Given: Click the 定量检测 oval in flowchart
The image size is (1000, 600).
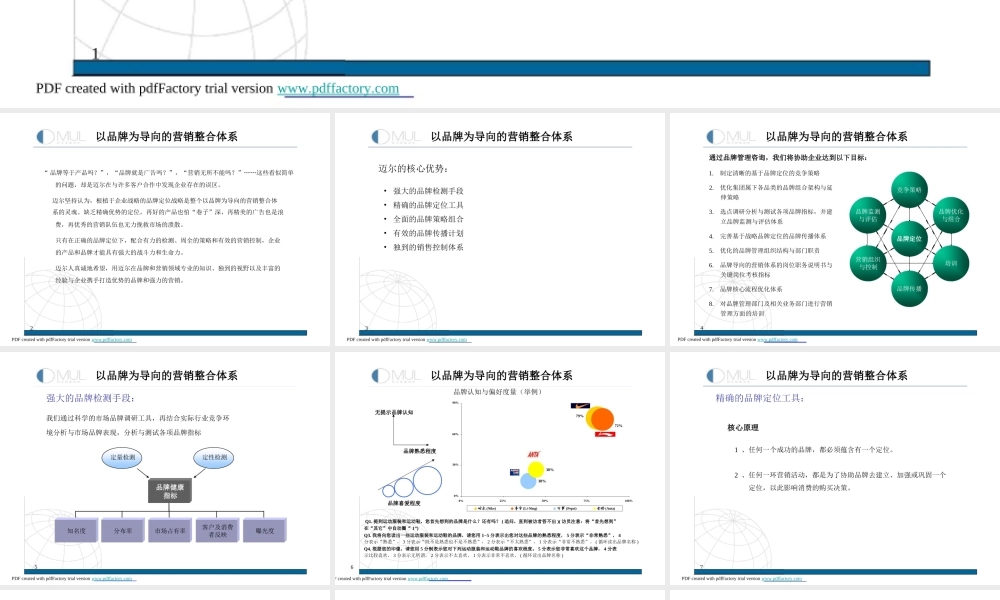Looking at the screenshot, I should pos(121,458).
